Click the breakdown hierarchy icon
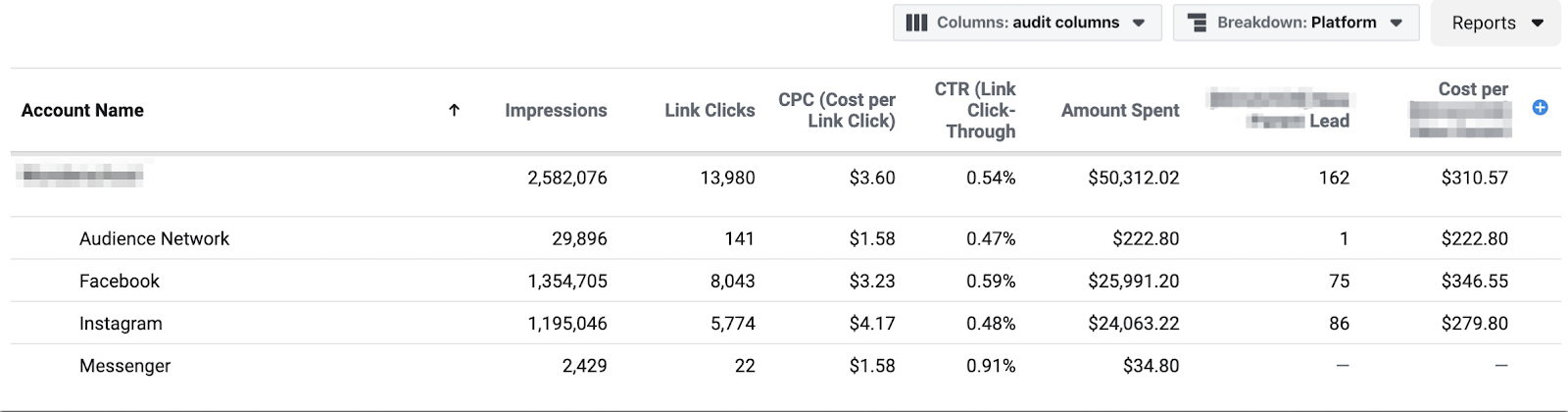 coord(1197,23)
